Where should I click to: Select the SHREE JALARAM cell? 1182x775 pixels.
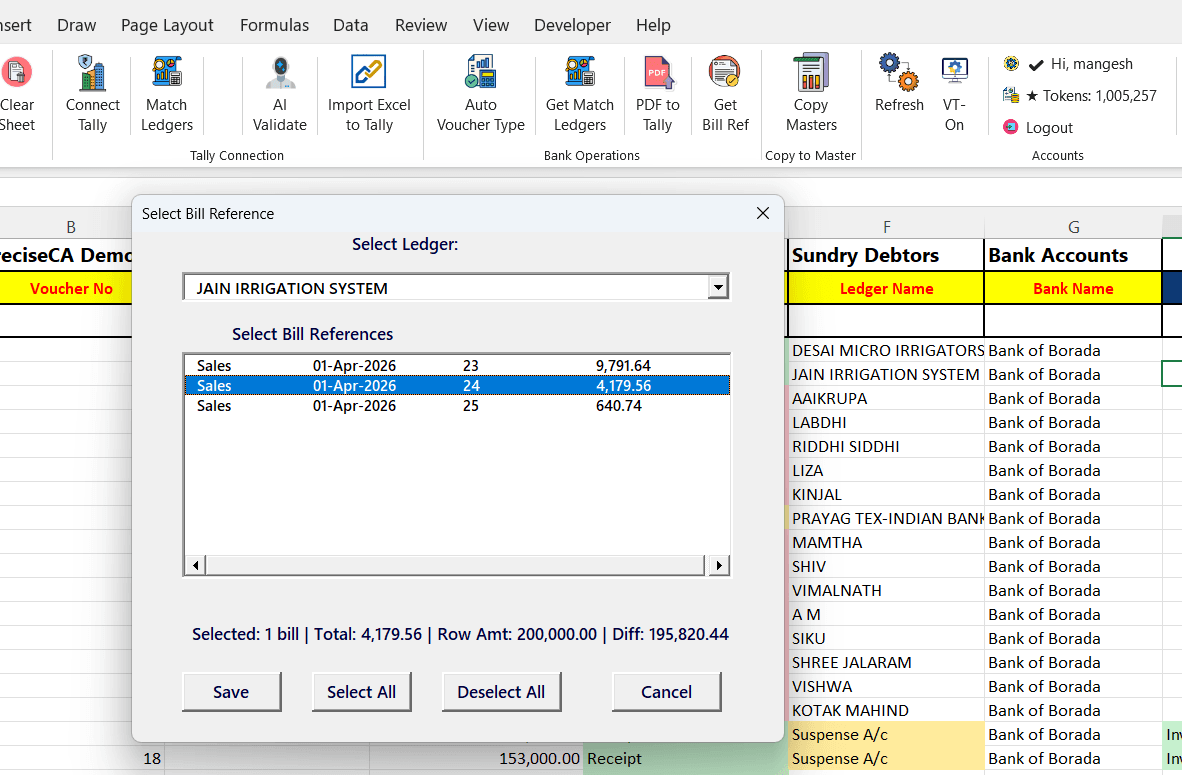point(886,663)
